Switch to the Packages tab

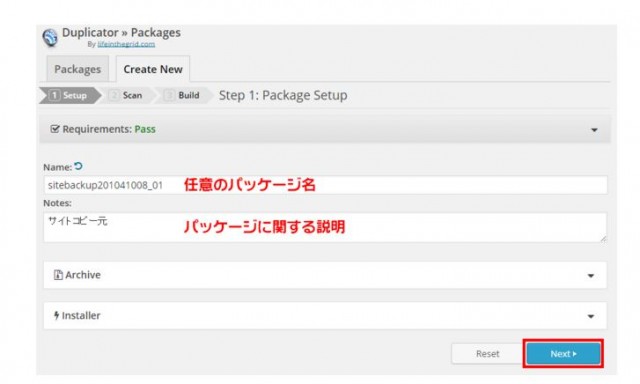pos(78,69)
